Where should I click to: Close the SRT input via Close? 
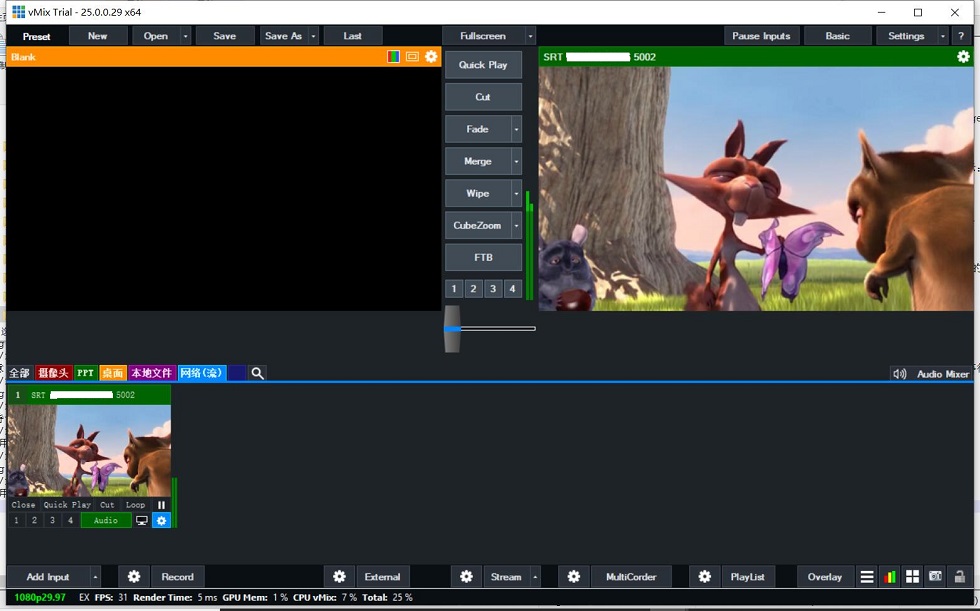coord(24,505)
